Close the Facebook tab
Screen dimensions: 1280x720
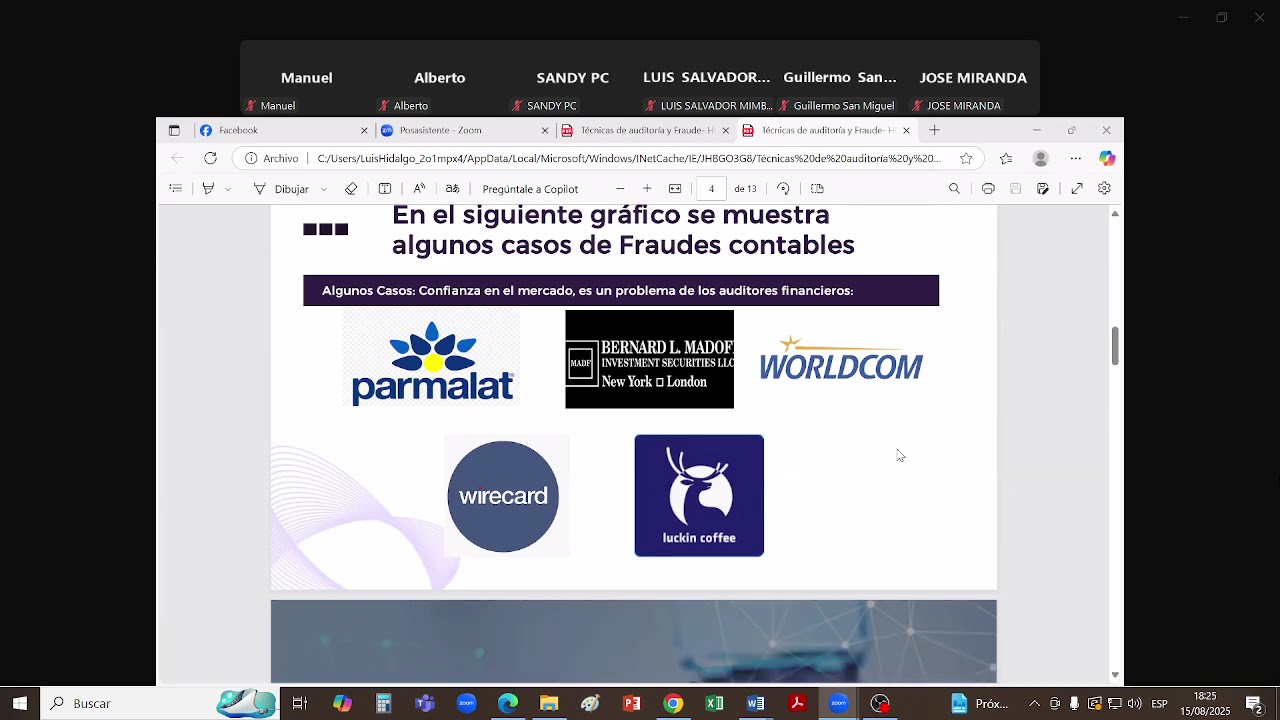(x=364, y=130)
